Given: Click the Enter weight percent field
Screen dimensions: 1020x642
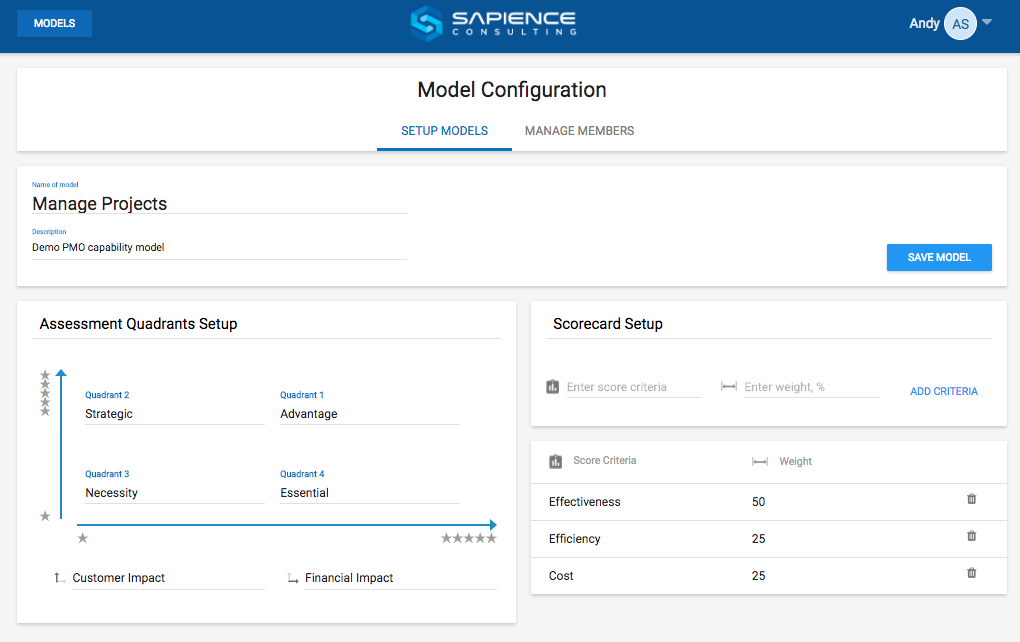Looking at the screenshot, I should (811, 387).
